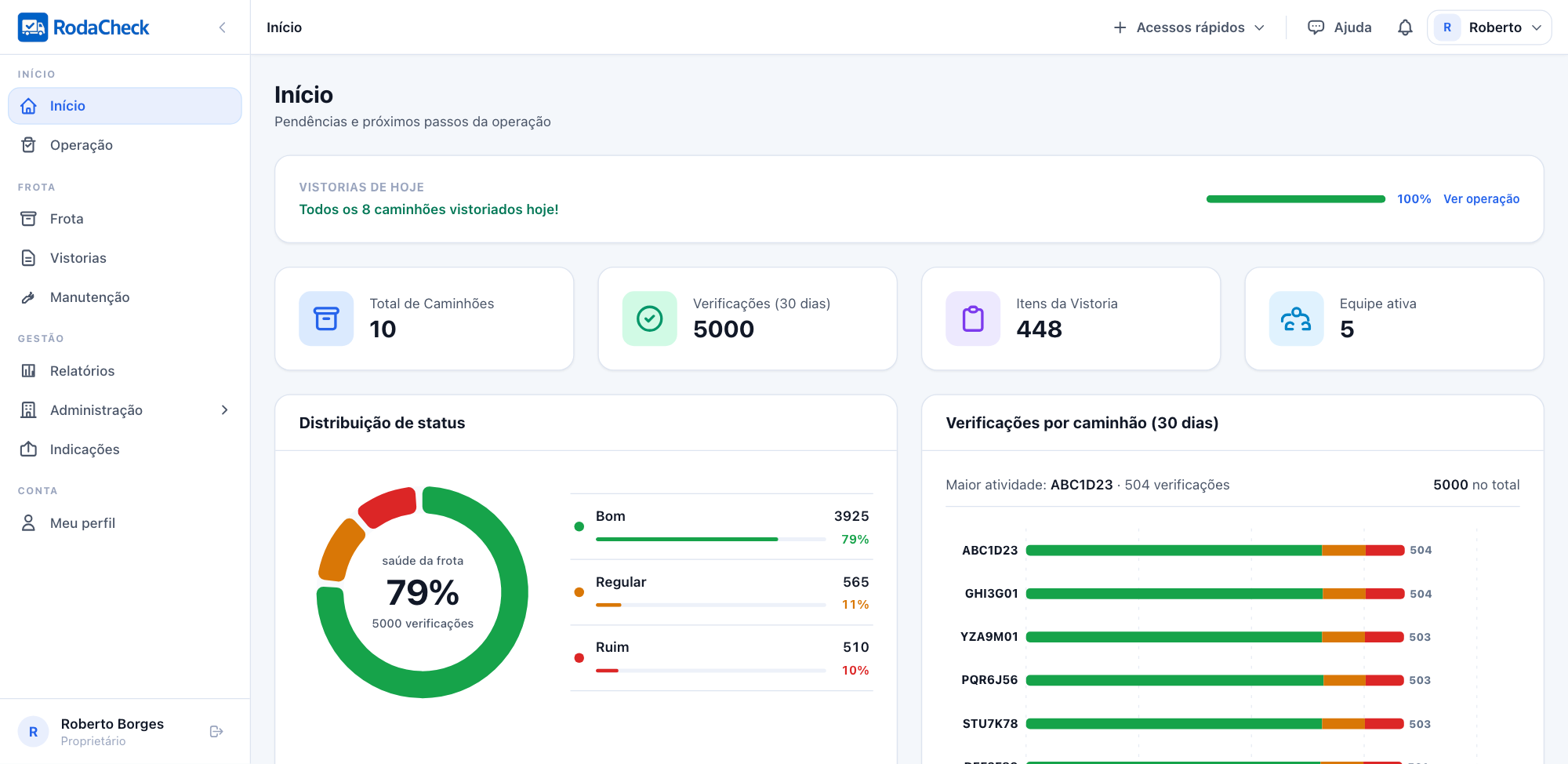Screen dimensions: 1568x764
Task: Click the person icon beside Meu perfil
Action: pos(29,523)
